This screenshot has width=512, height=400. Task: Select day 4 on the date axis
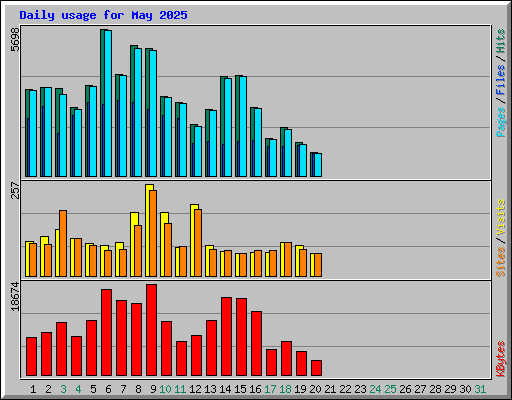coord(78,389)
